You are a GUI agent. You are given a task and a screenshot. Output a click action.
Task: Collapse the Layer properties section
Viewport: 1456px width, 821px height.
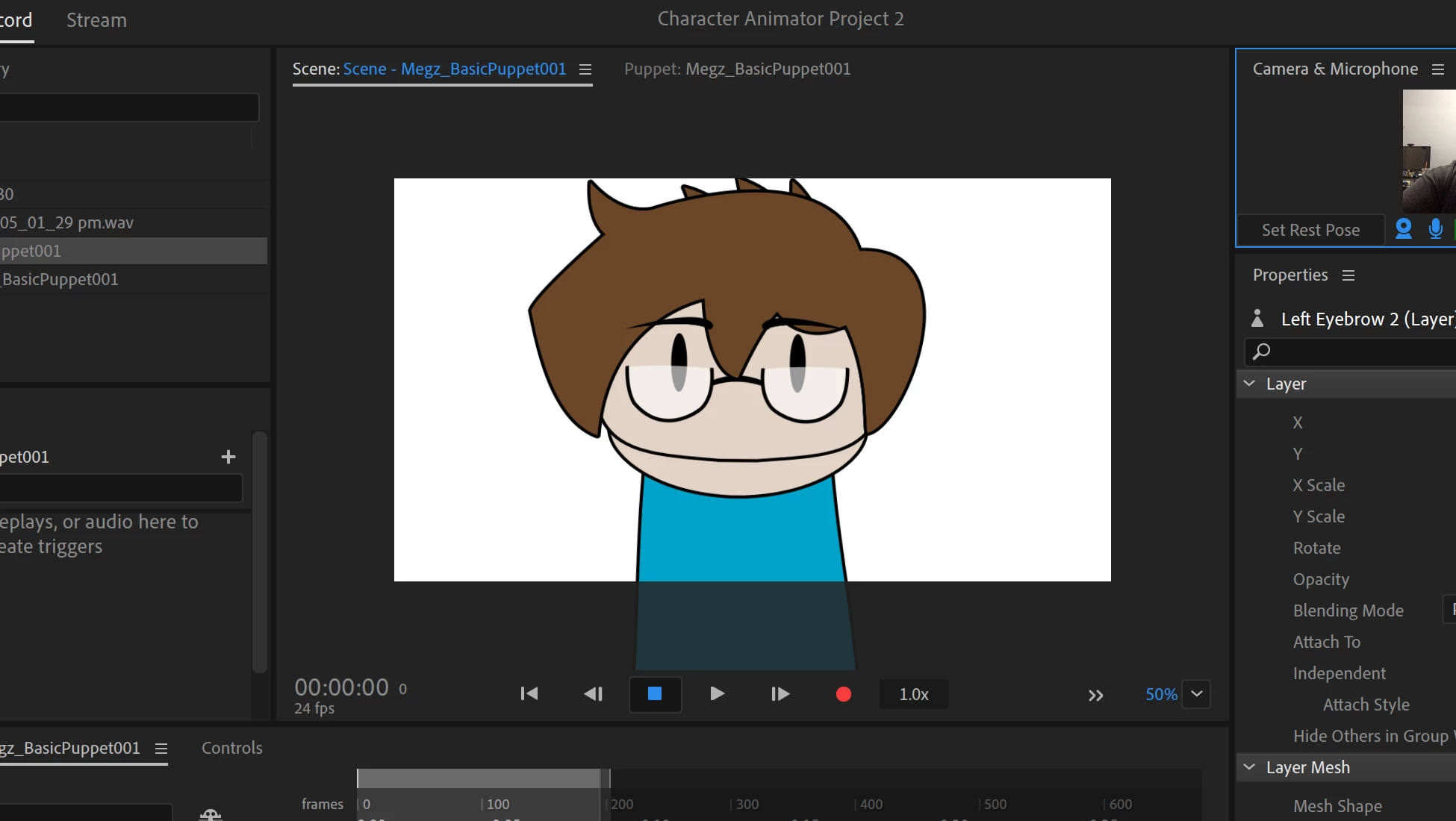[1249, 384]
